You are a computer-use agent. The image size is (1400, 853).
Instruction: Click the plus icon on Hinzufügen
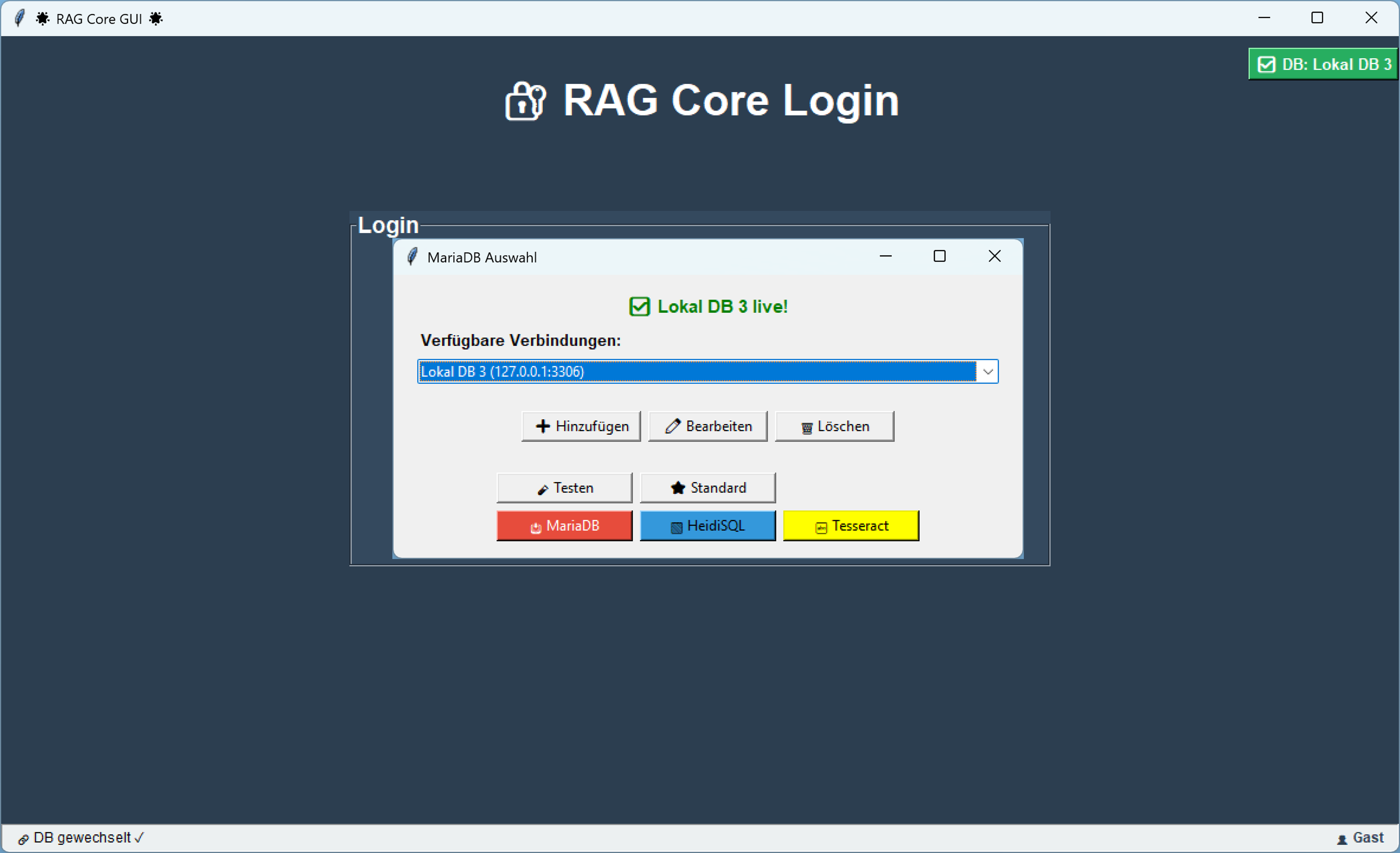tap(543, 426)
